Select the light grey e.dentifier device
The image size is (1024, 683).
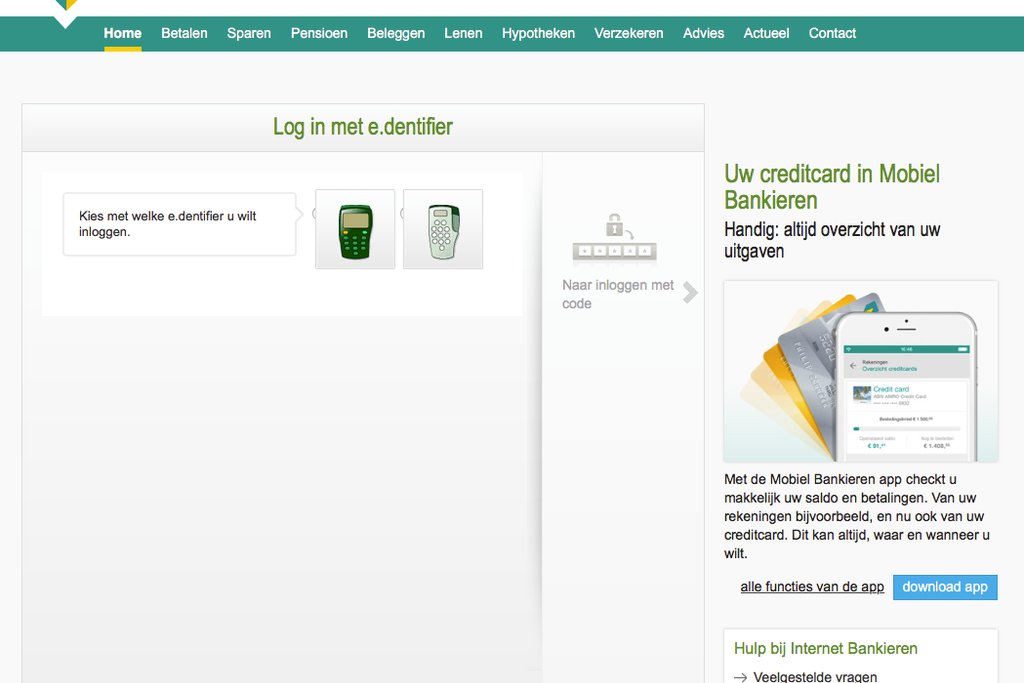443,230
